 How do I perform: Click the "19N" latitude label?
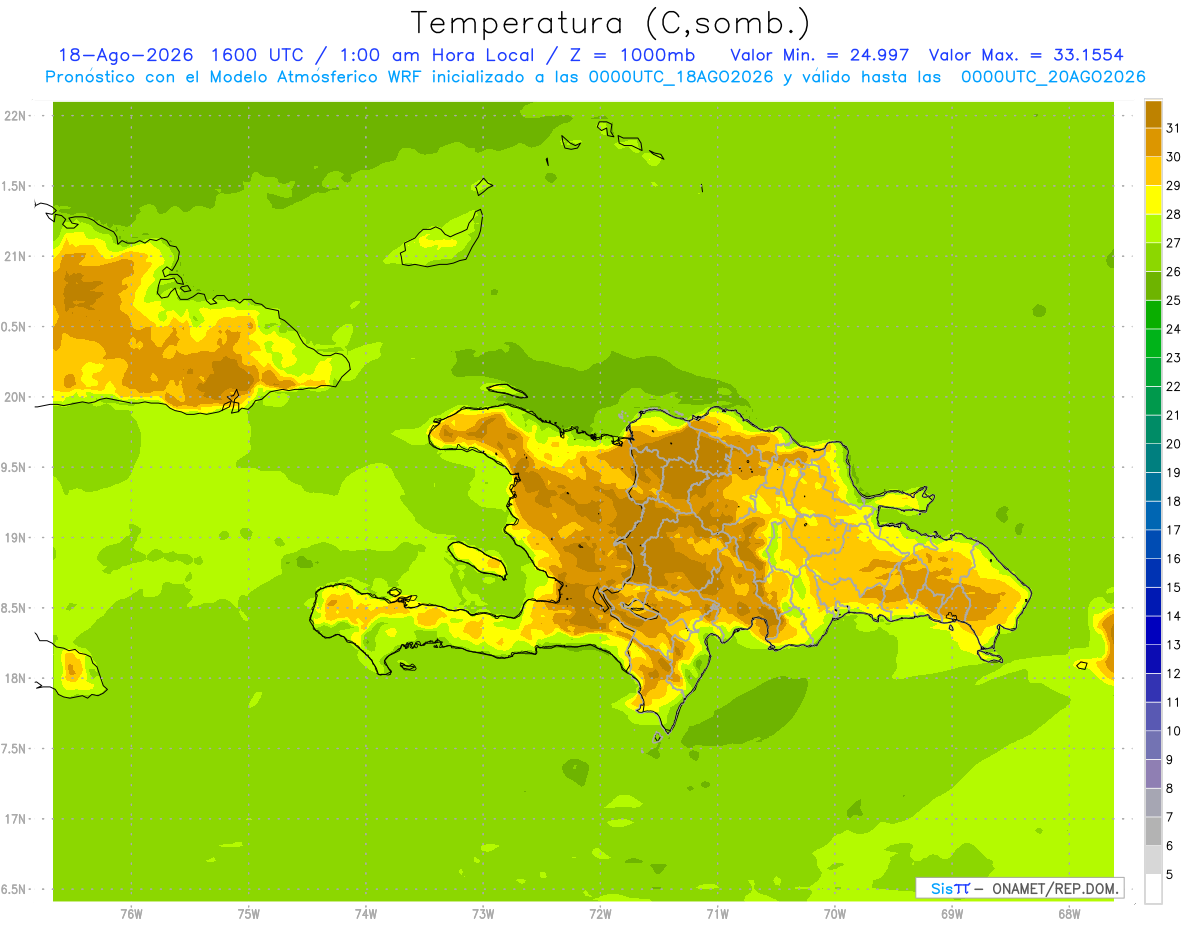[x=15, y=538]
